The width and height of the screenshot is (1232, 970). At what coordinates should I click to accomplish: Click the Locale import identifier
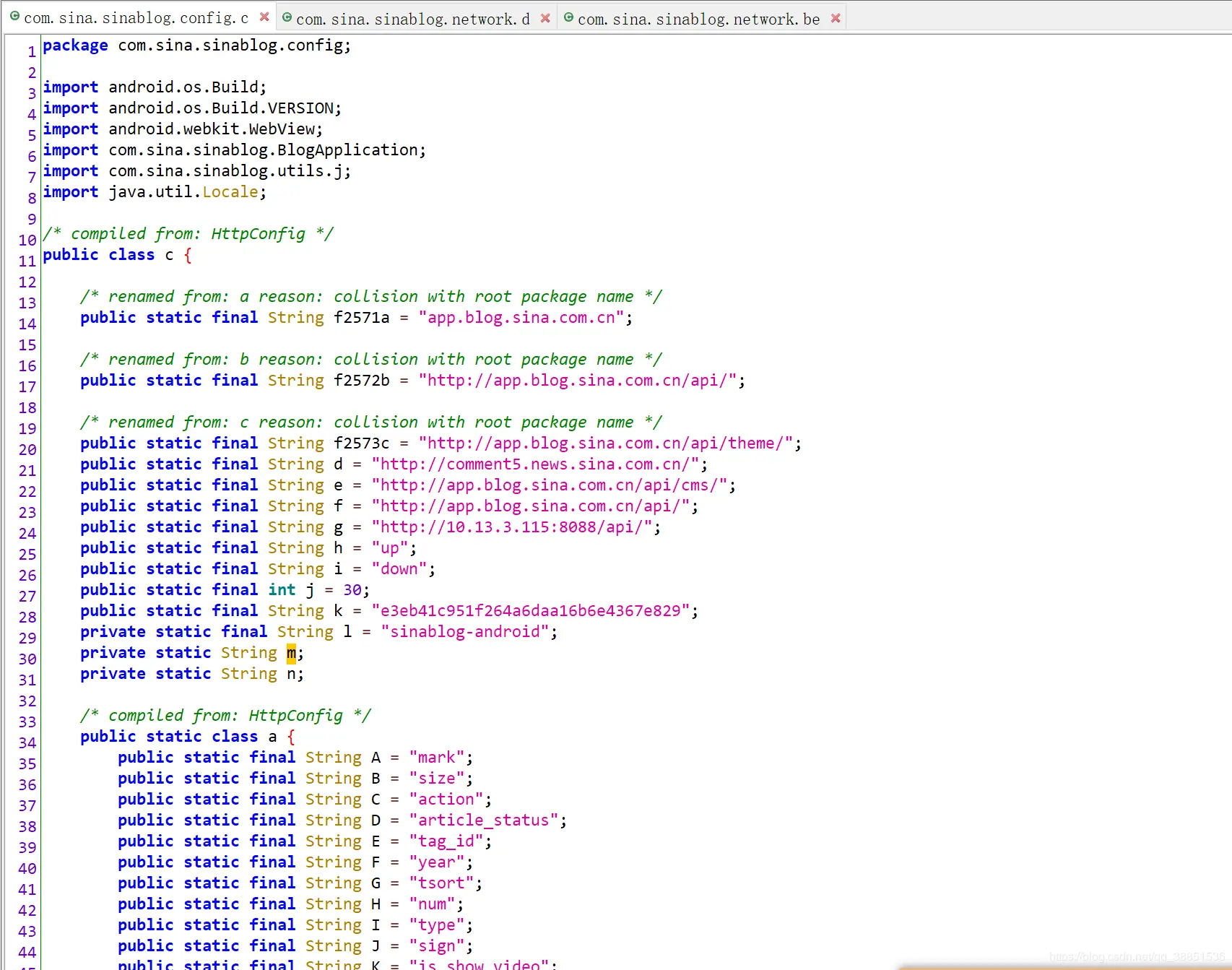(230, 192)
